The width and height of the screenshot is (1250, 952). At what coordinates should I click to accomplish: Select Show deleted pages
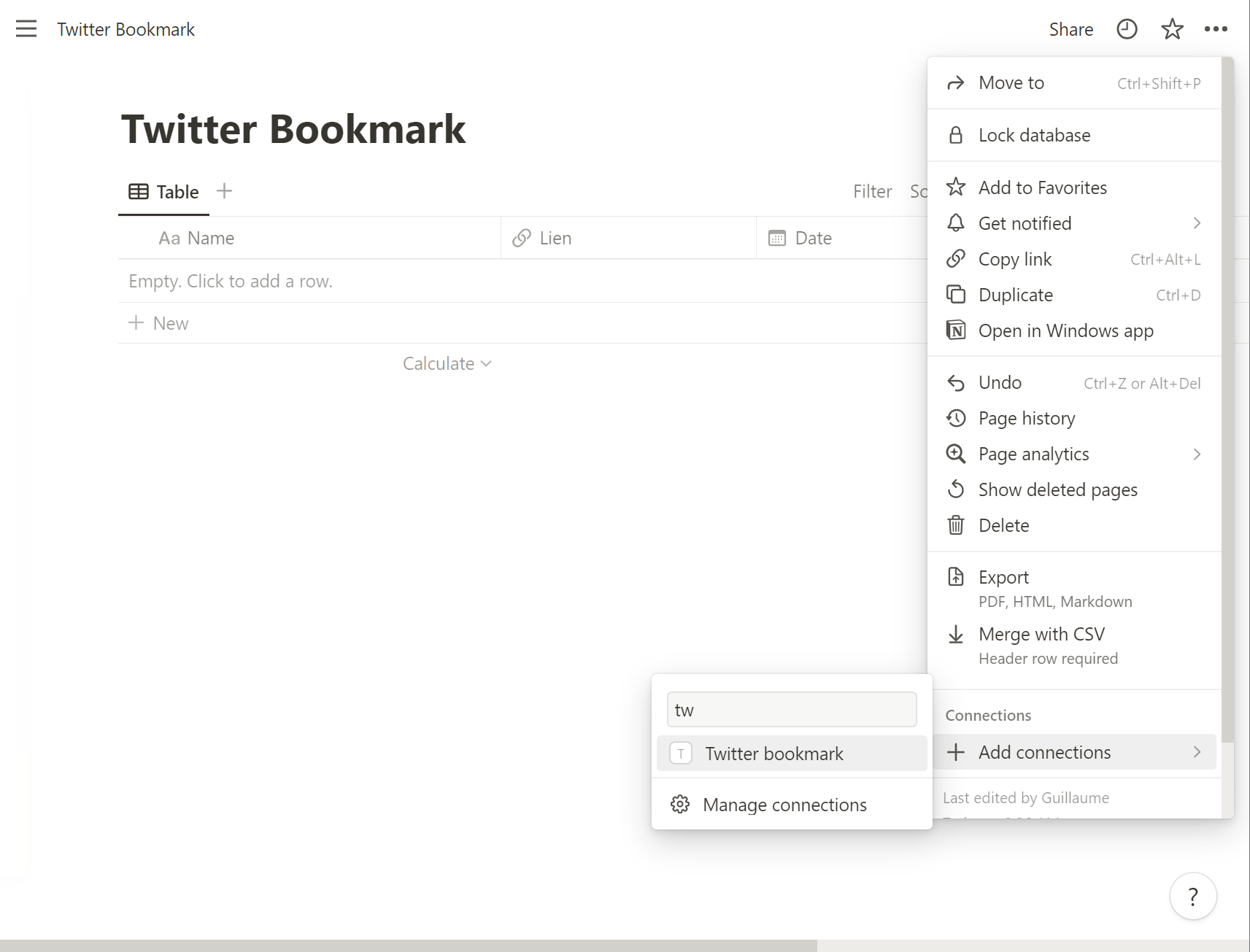pyautogui.click(x=1074, y=489)
